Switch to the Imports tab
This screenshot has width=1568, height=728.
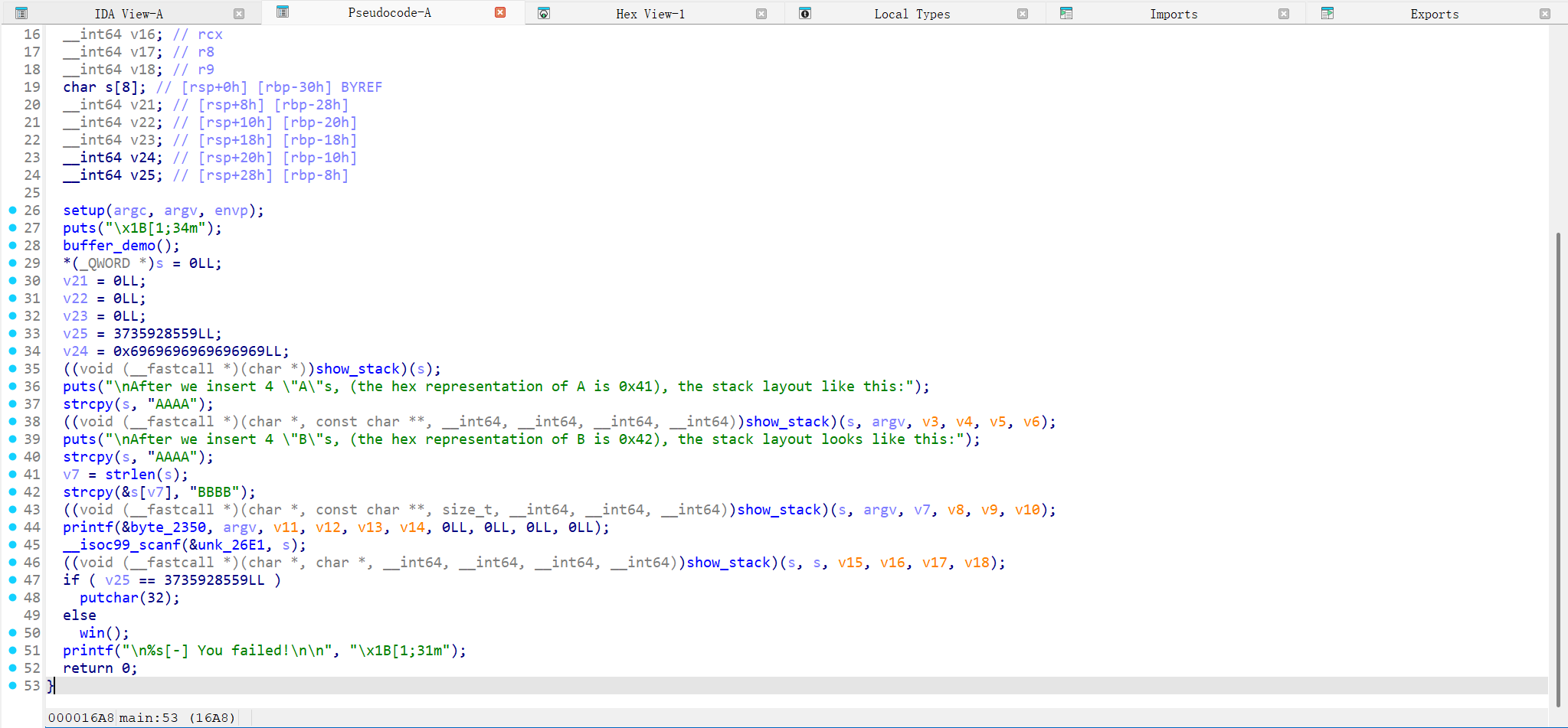[1173, 14]
